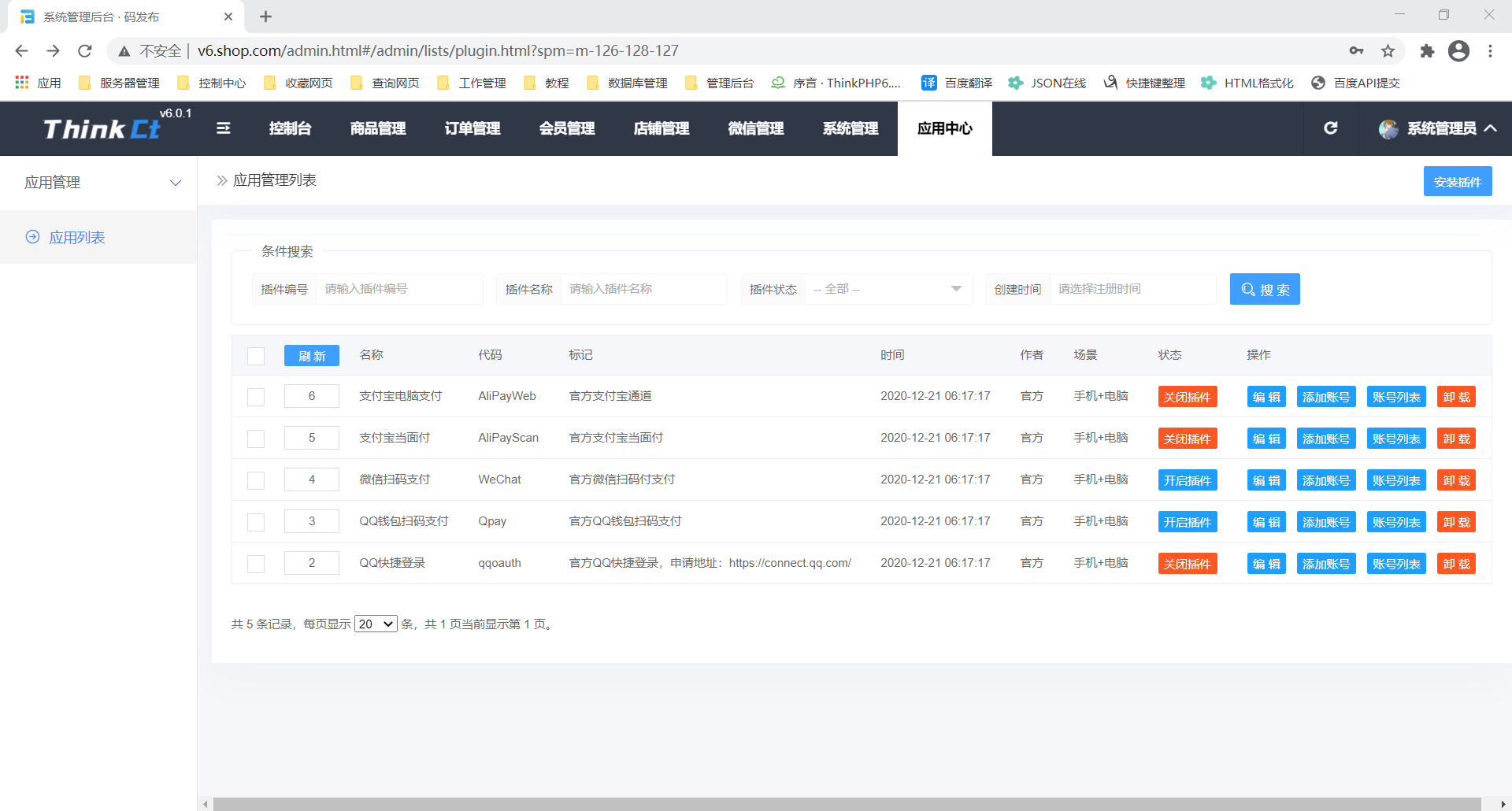Open the 系统管理 navigation tab

(850, 128)
